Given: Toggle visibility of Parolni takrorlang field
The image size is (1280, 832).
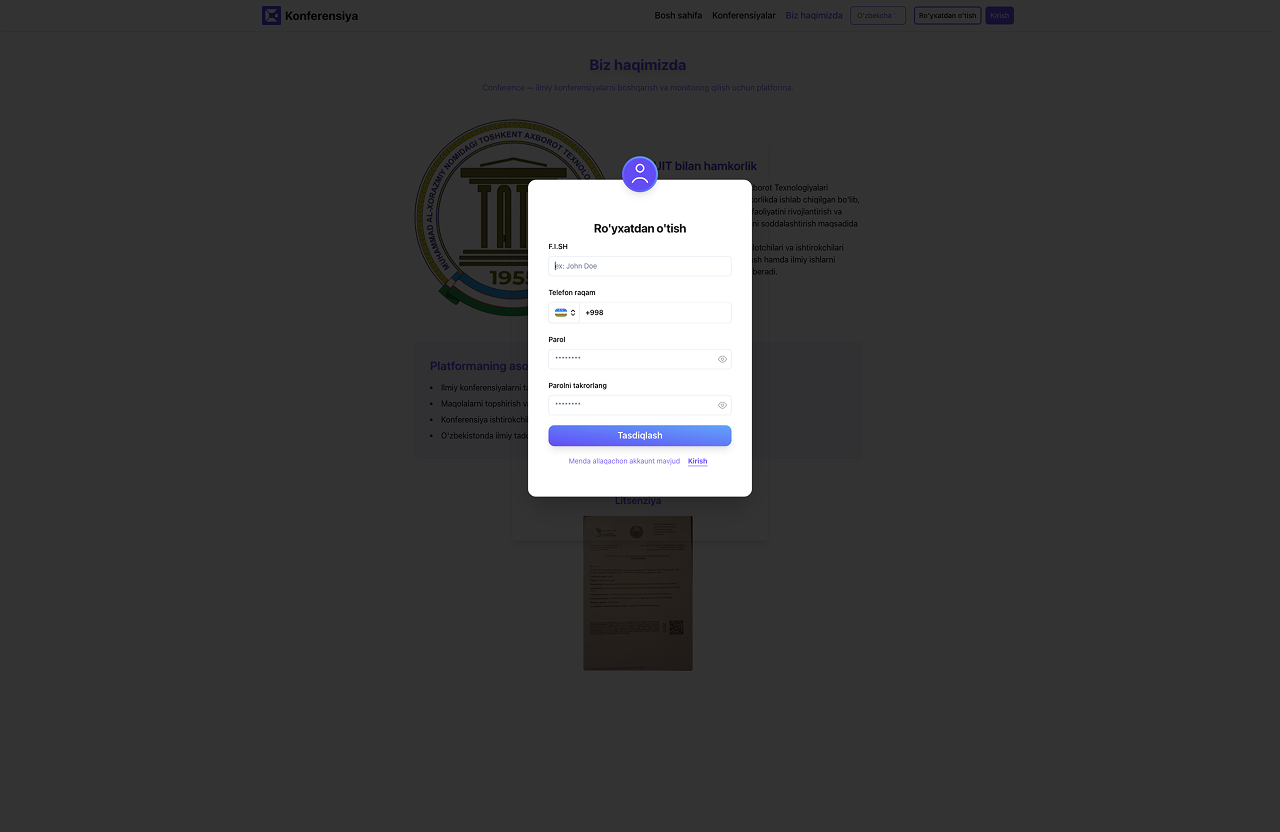Looking at the screenshot, I should pyautogui.click(x=722, y=405).
